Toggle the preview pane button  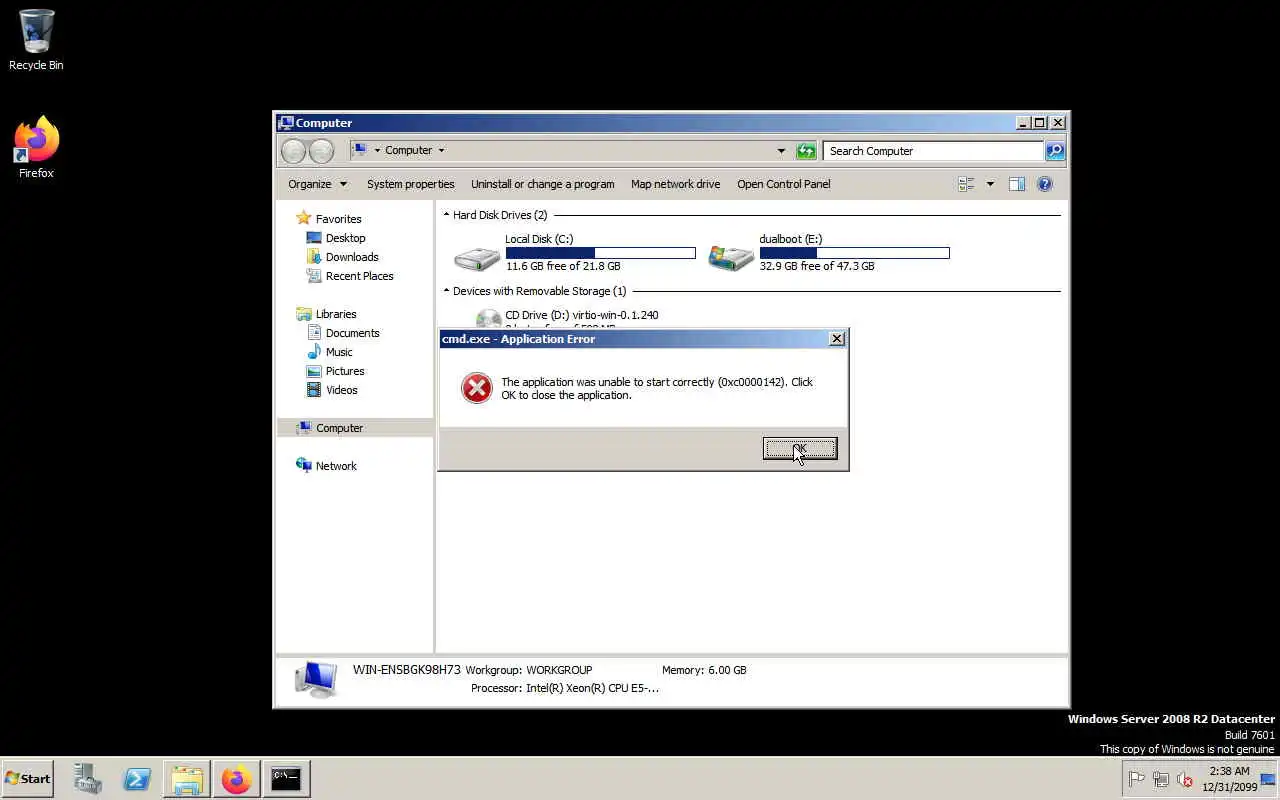[1017, 184]
